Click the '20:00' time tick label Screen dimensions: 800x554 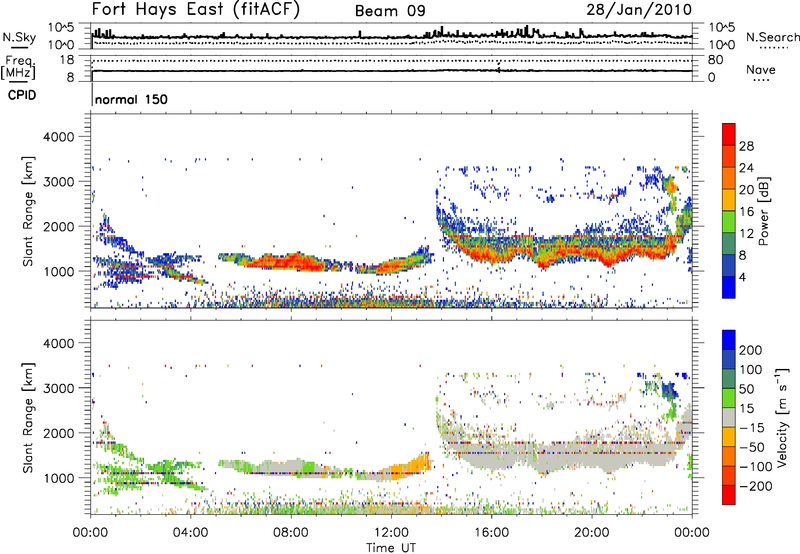click(592, 533)
